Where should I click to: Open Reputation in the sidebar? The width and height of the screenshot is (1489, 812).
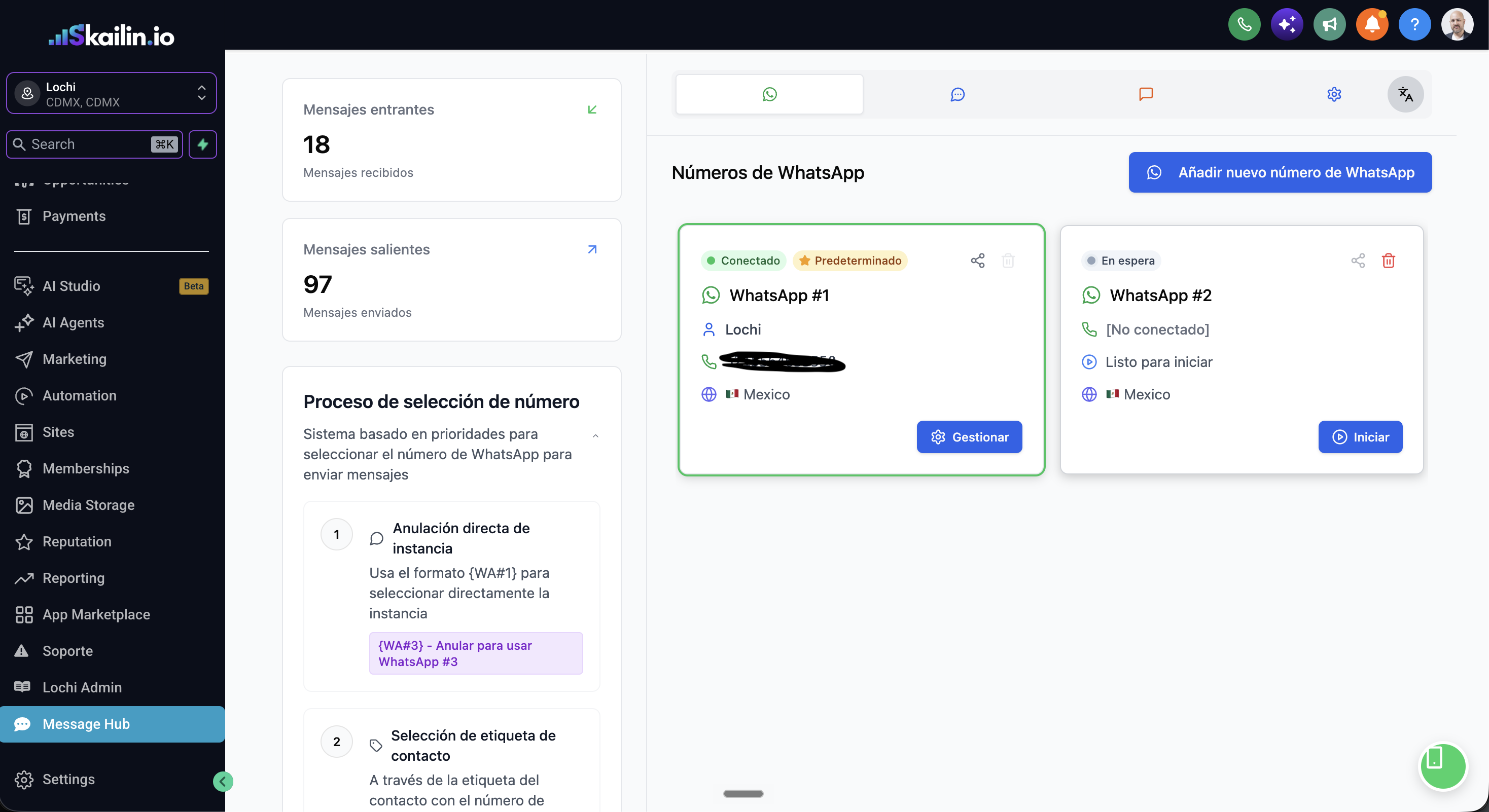[112, 541]
